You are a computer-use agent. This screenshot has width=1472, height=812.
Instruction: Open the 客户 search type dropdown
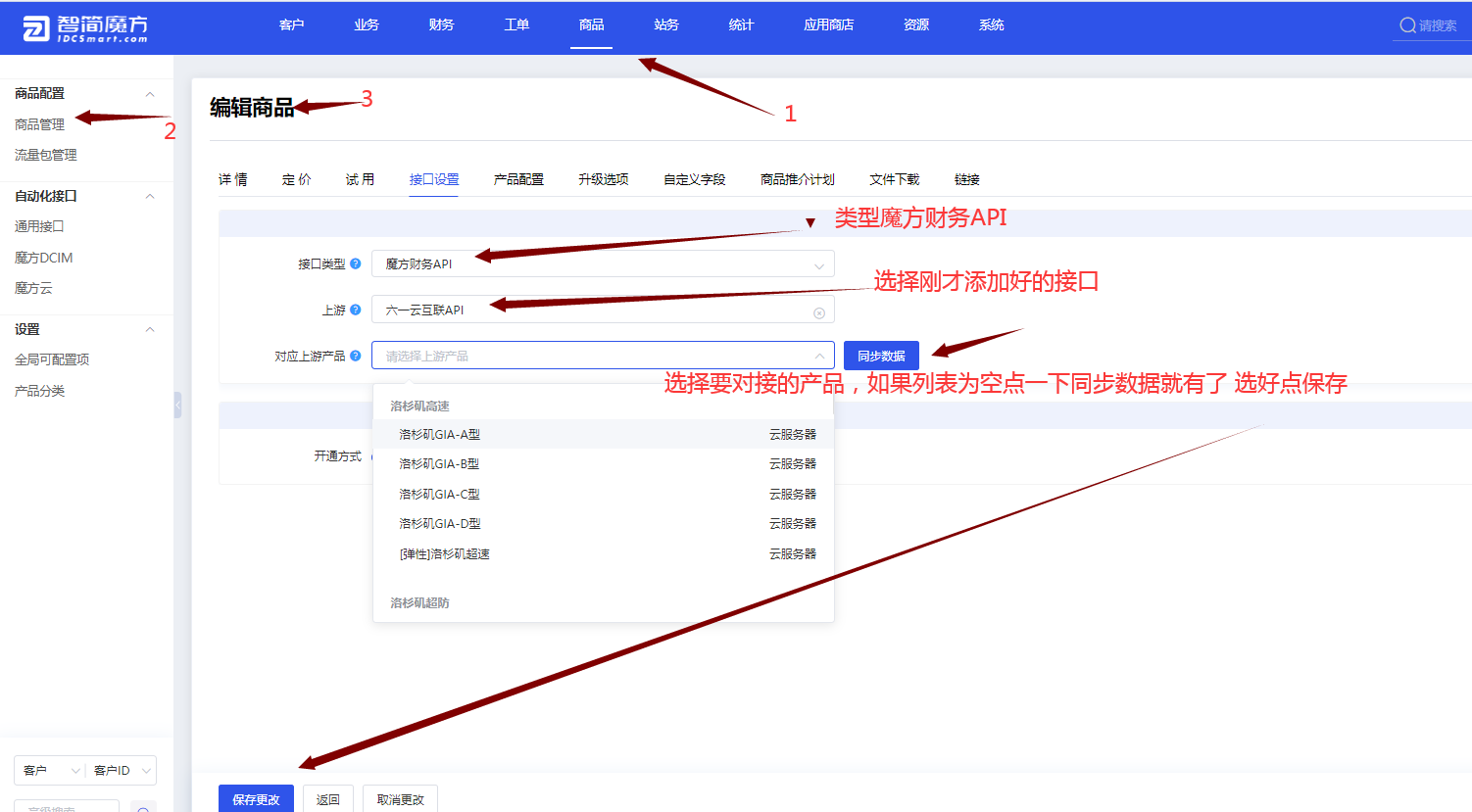(x=51, y=771)
